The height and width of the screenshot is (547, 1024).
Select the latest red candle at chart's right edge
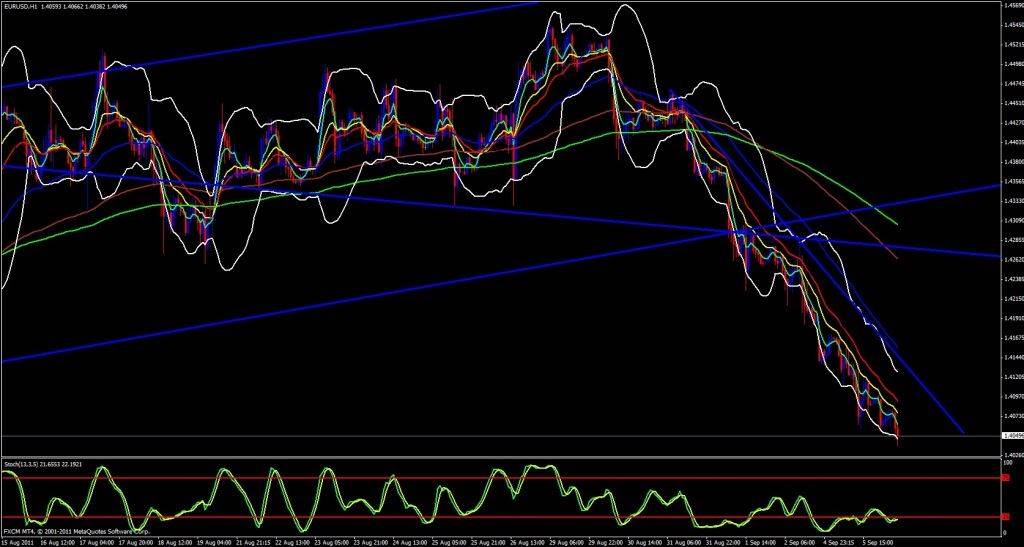pyautogui.click(x=899, y=433)
